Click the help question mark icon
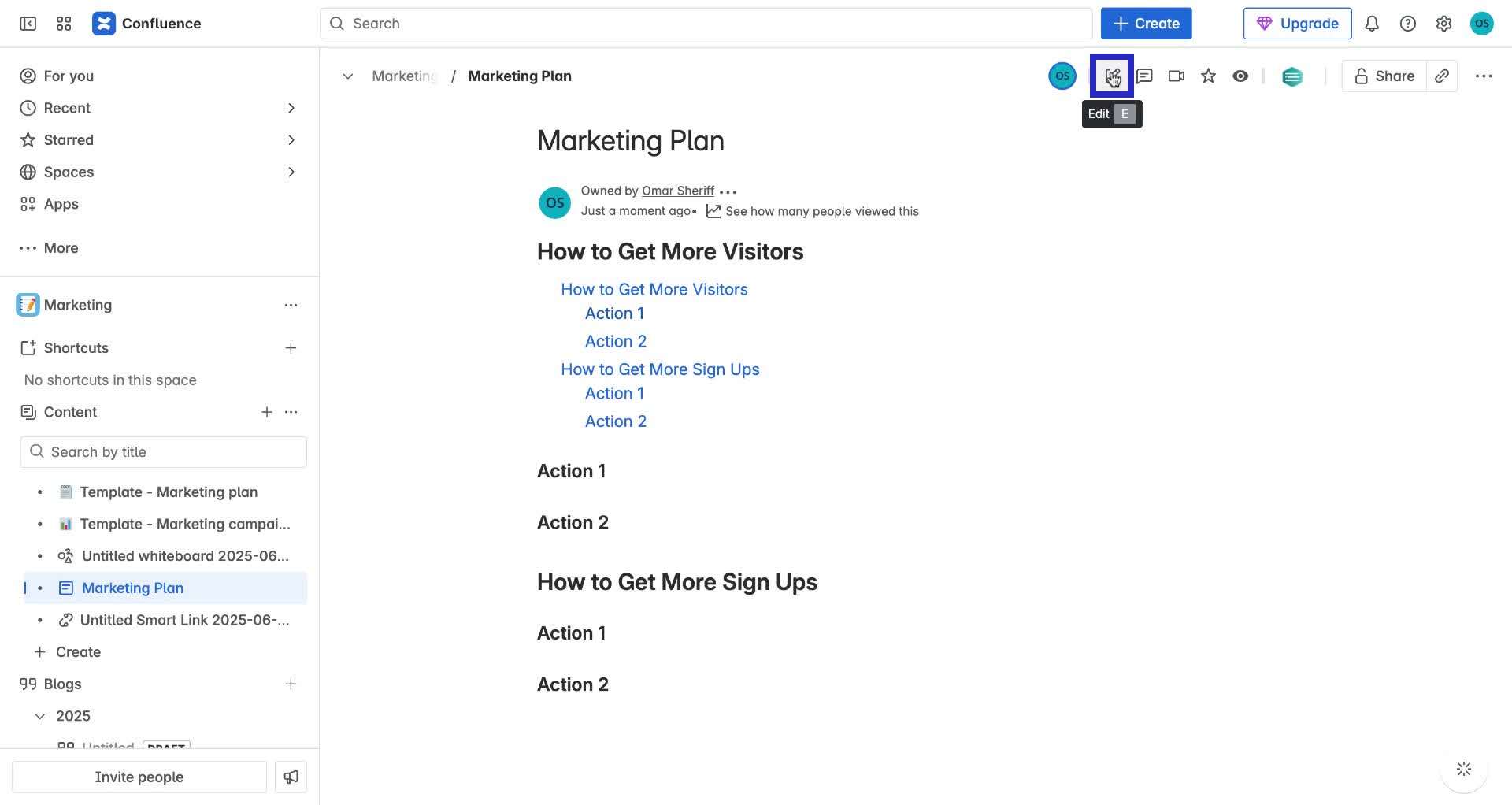The image size is (1512, 805). point(1407,24)
